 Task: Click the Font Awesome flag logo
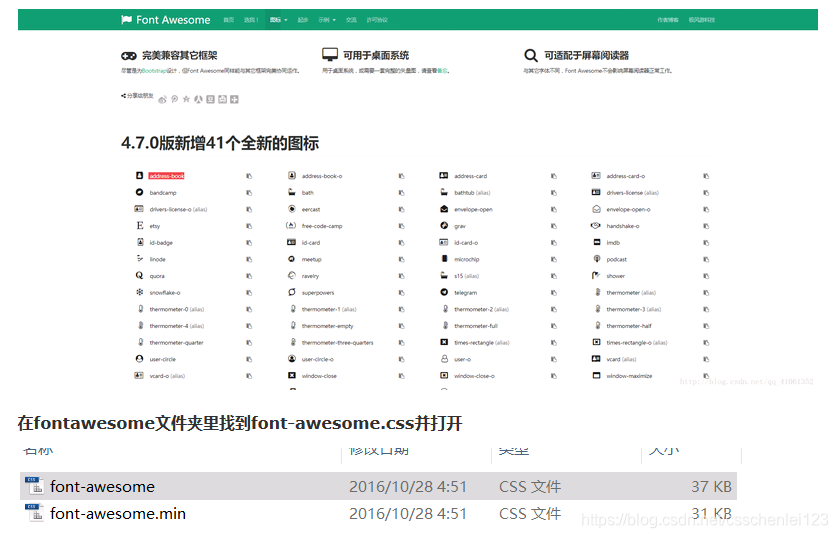tap(126, 20)
